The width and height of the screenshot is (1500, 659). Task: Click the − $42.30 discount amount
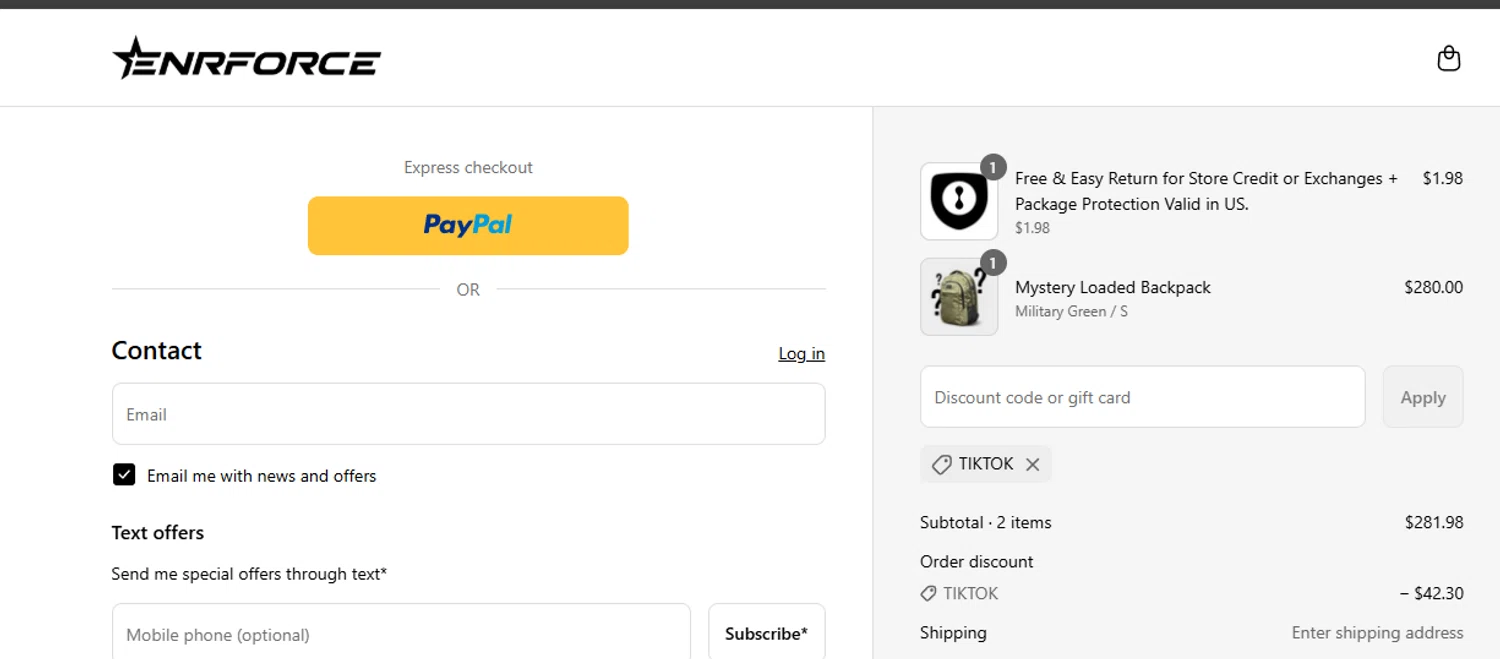click(x=1431, y=593)
